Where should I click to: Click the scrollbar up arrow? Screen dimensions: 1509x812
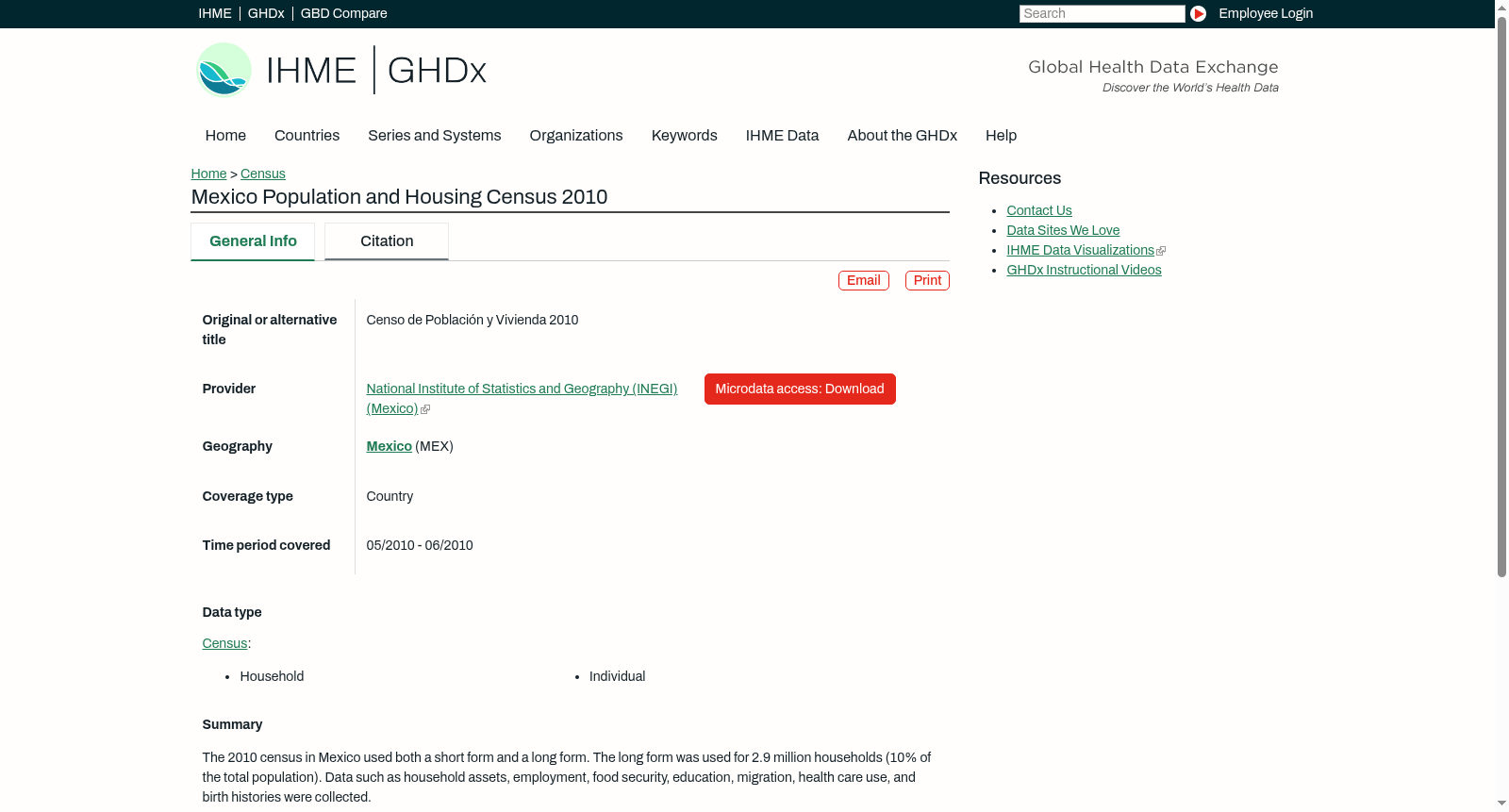tap(1501, 8)
